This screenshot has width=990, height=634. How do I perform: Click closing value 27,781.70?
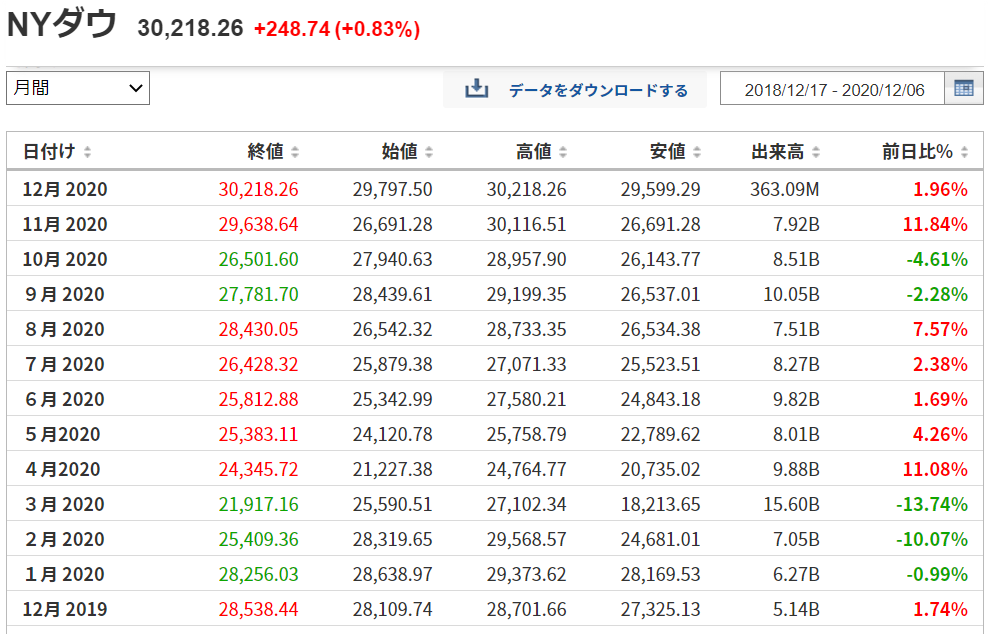coord(258,294)
